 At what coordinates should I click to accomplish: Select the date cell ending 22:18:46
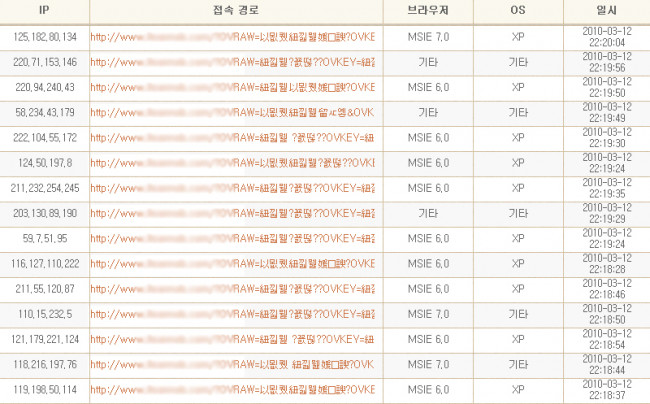coord(607,289)
